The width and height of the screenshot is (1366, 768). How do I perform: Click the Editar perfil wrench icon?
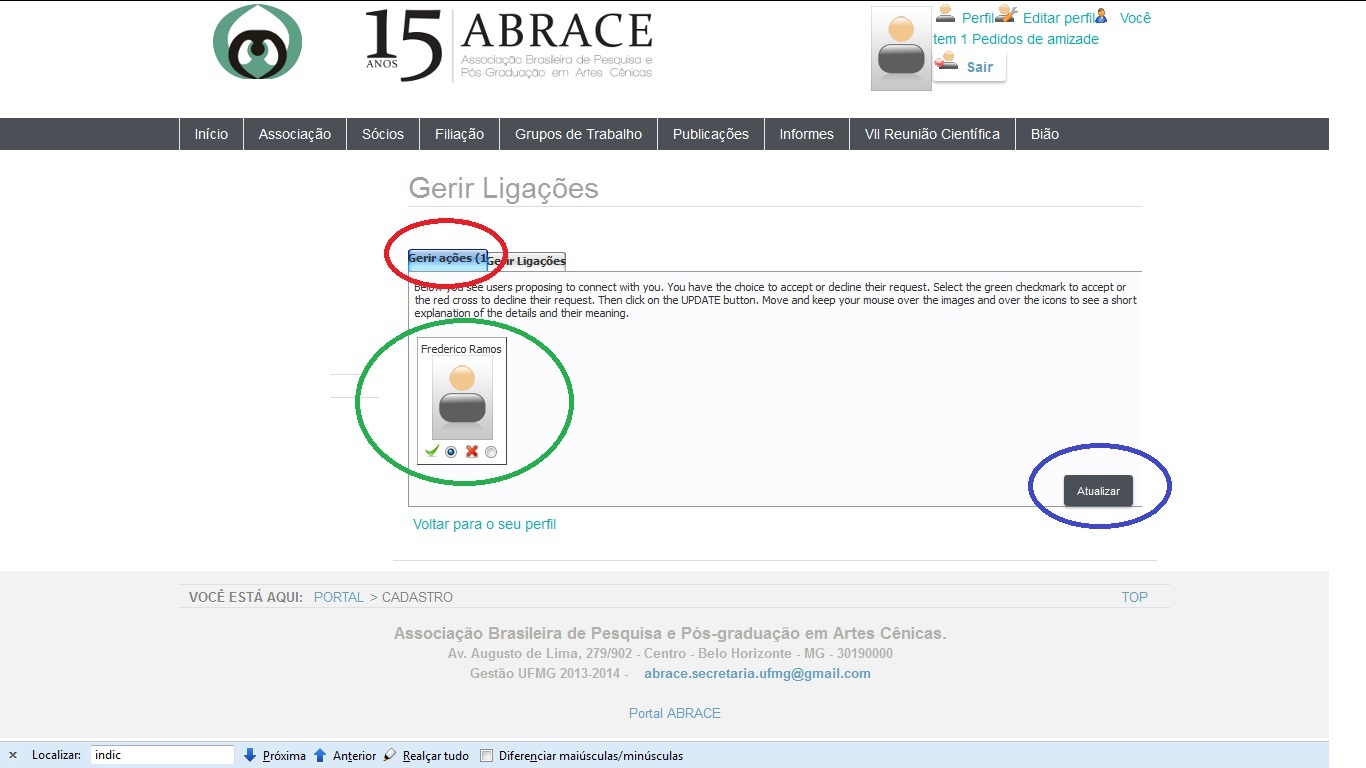[1006, 15]
